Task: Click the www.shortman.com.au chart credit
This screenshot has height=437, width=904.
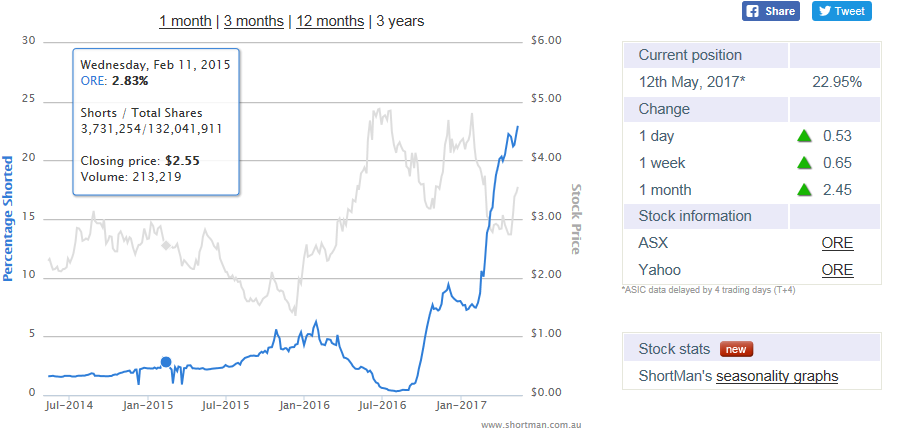Action: tap(530, 425)
